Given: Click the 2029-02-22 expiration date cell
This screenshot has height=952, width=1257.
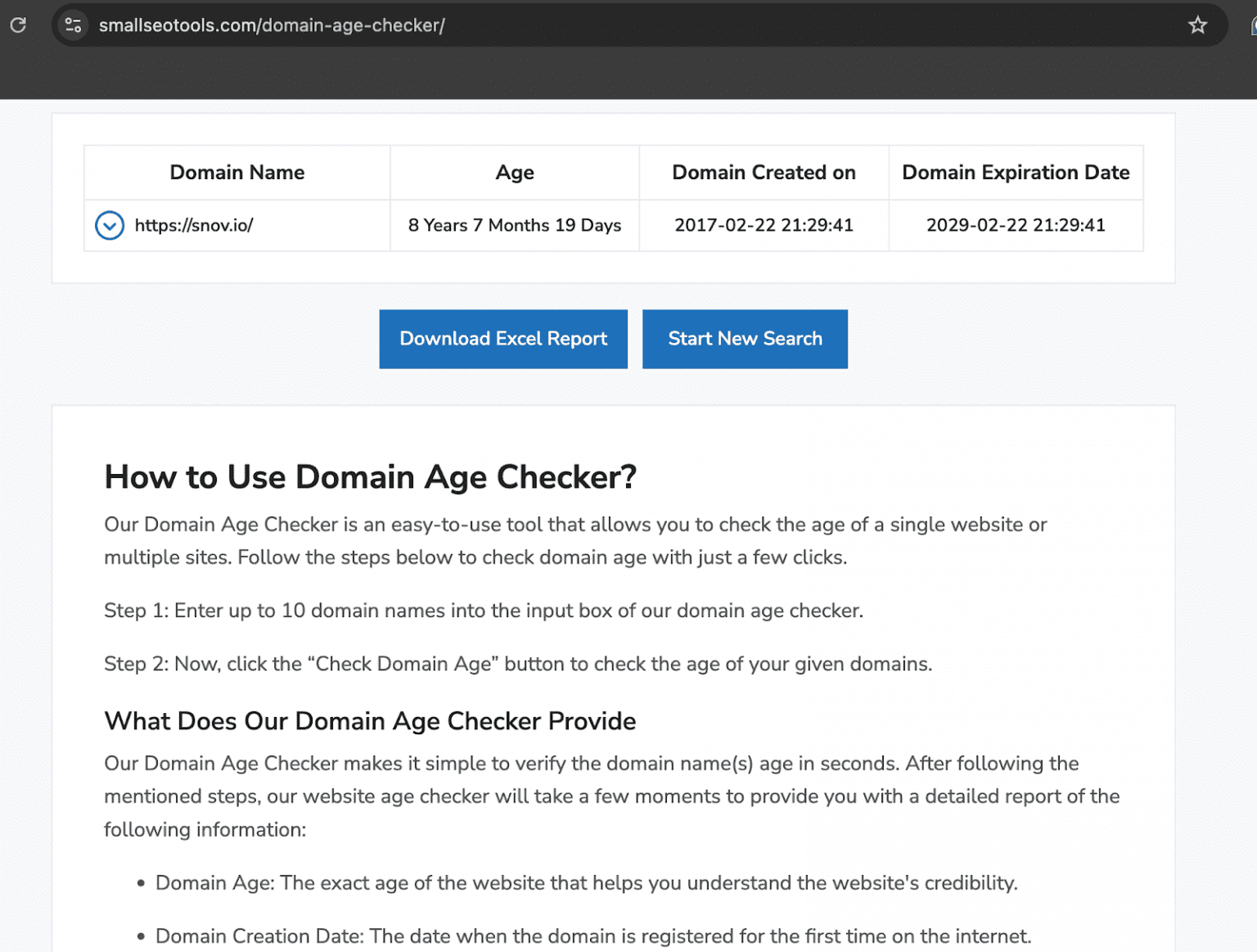Looking at the screenshot, I should [x=1015, y=225].
